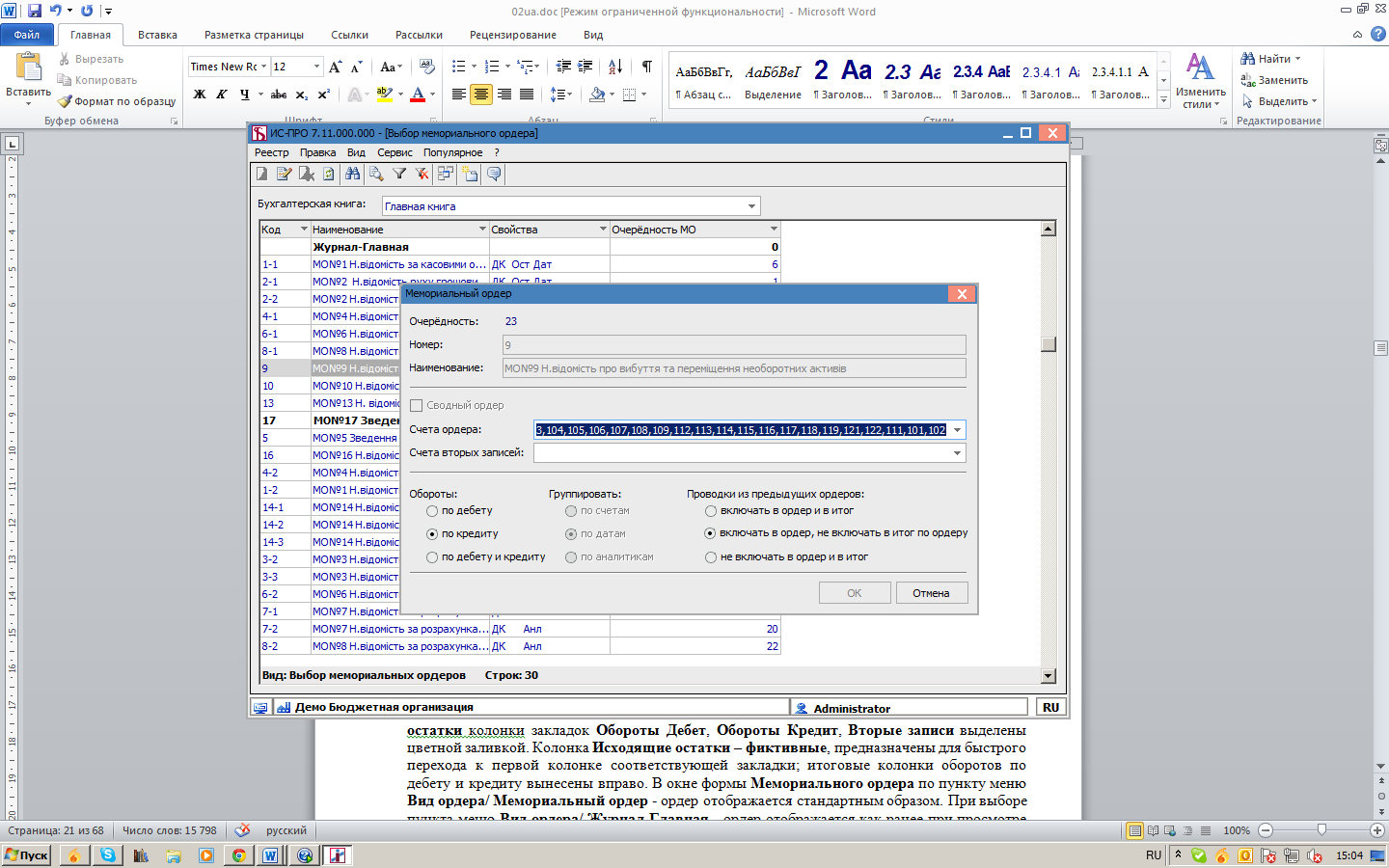Select the 'по дебету' radio button
This screenshot has width=1389, height=868.
tap(433, 511)
